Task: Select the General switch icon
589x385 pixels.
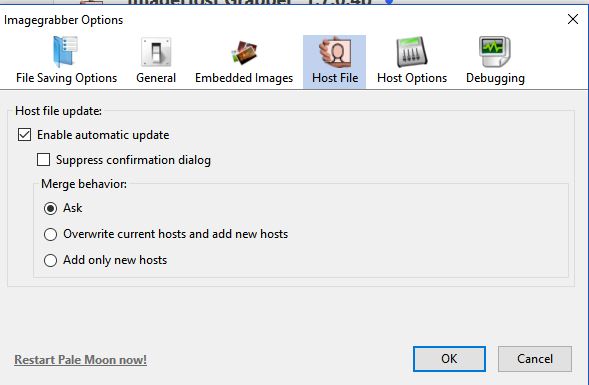Action: coord(156,52)
